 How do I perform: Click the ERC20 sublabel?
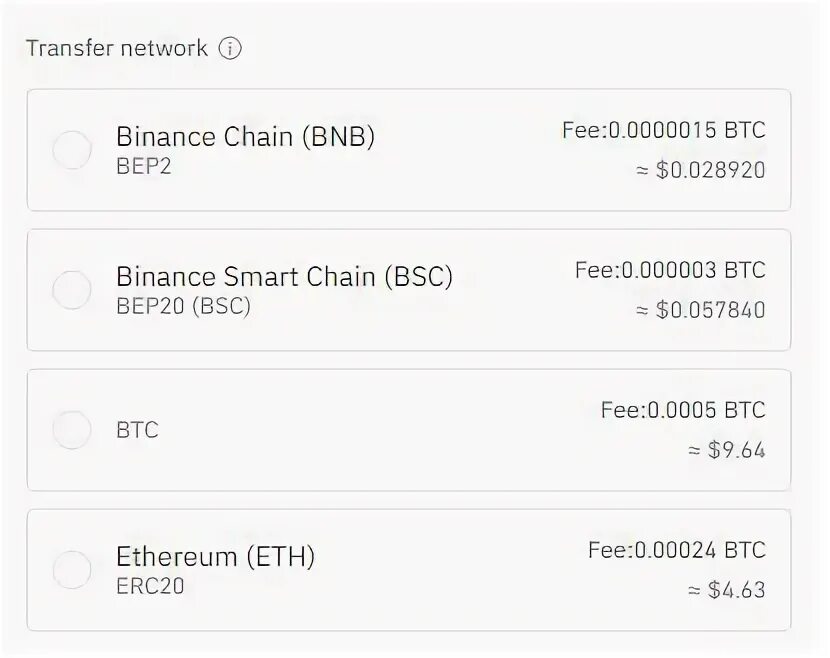click(150, 587)
